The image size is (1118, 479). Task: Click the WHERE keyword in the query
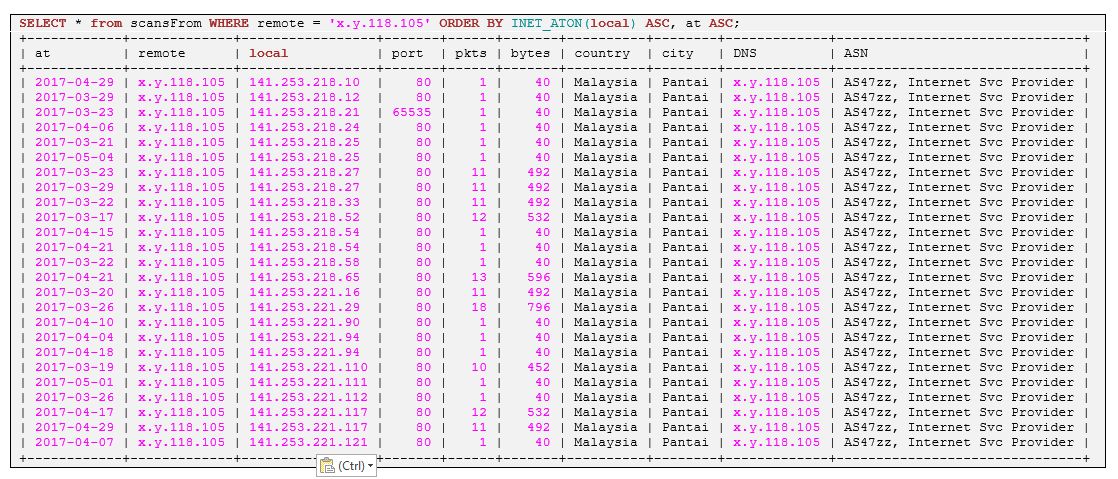(x=229, y=23)
